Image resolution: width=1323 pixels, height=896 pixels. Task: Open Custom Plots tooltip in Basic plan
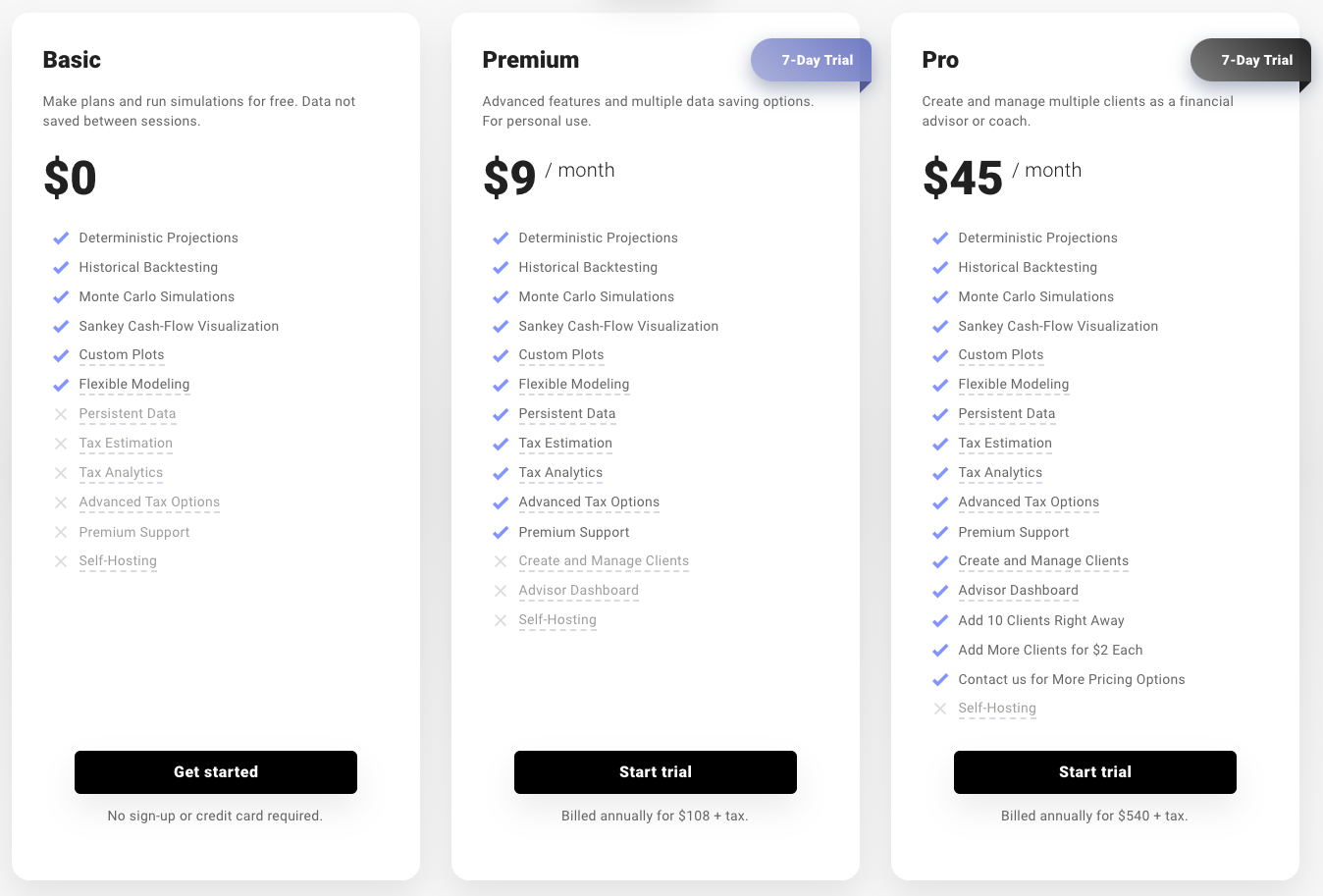click(122, 355)
